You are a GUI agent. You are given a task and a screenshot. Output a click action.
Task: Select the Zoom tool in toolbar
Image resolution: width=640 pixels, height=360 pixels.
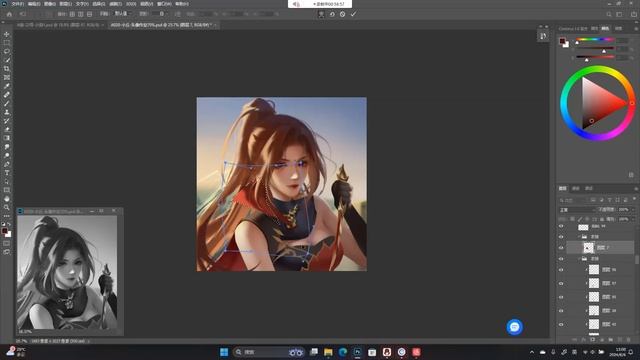[7, 207]
